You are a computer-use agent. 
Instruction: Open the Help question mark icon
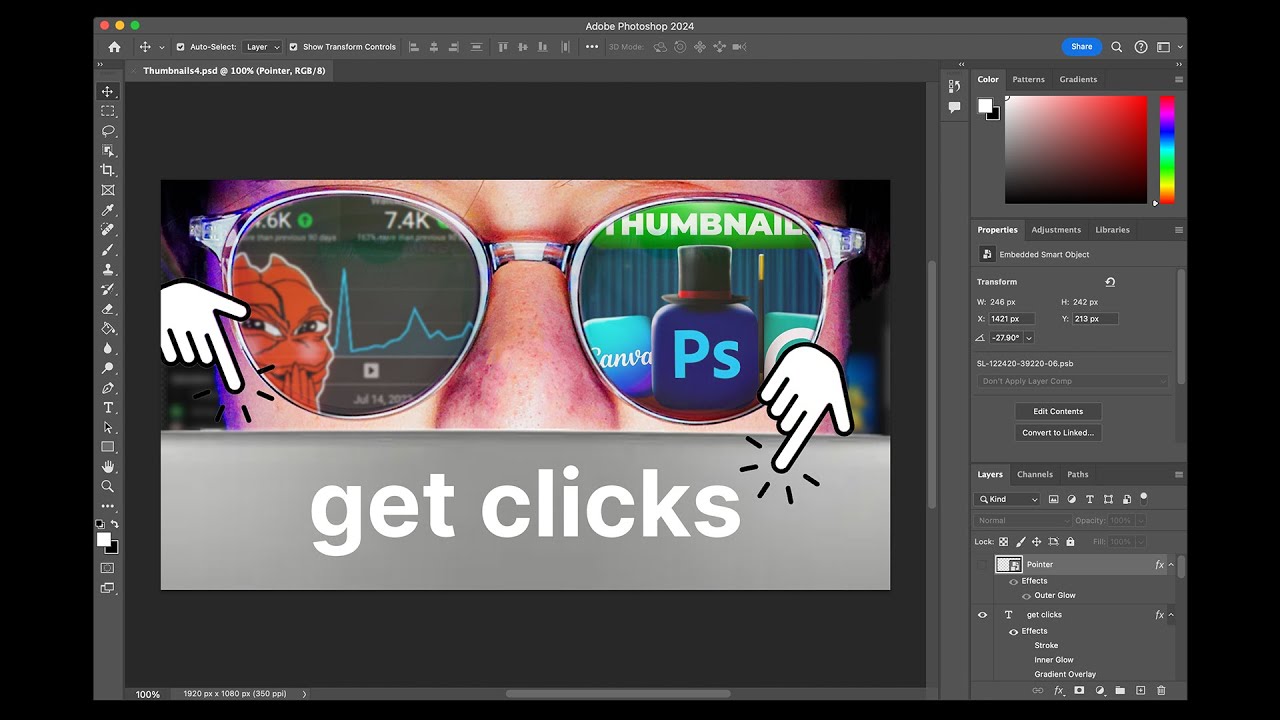pyautogui.click(x=1141, y=47)
